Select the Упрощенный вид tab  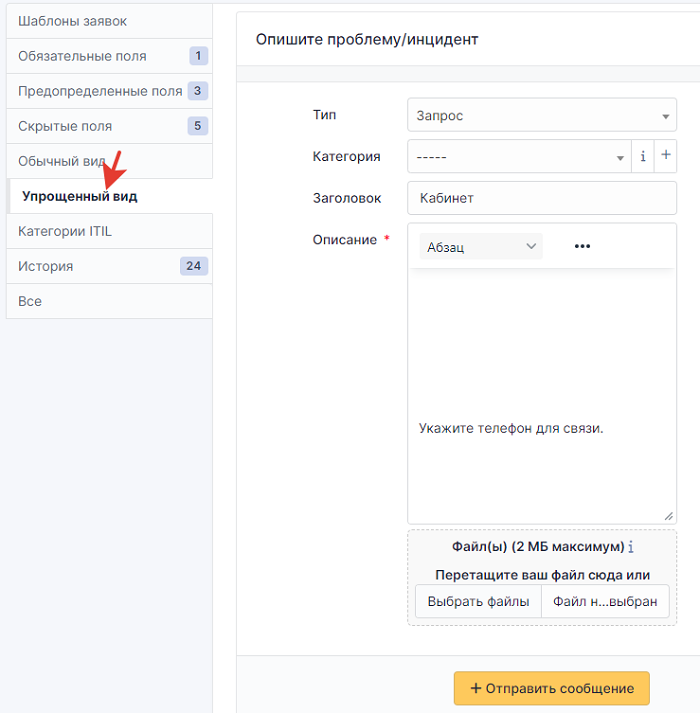tap(109, 196)
